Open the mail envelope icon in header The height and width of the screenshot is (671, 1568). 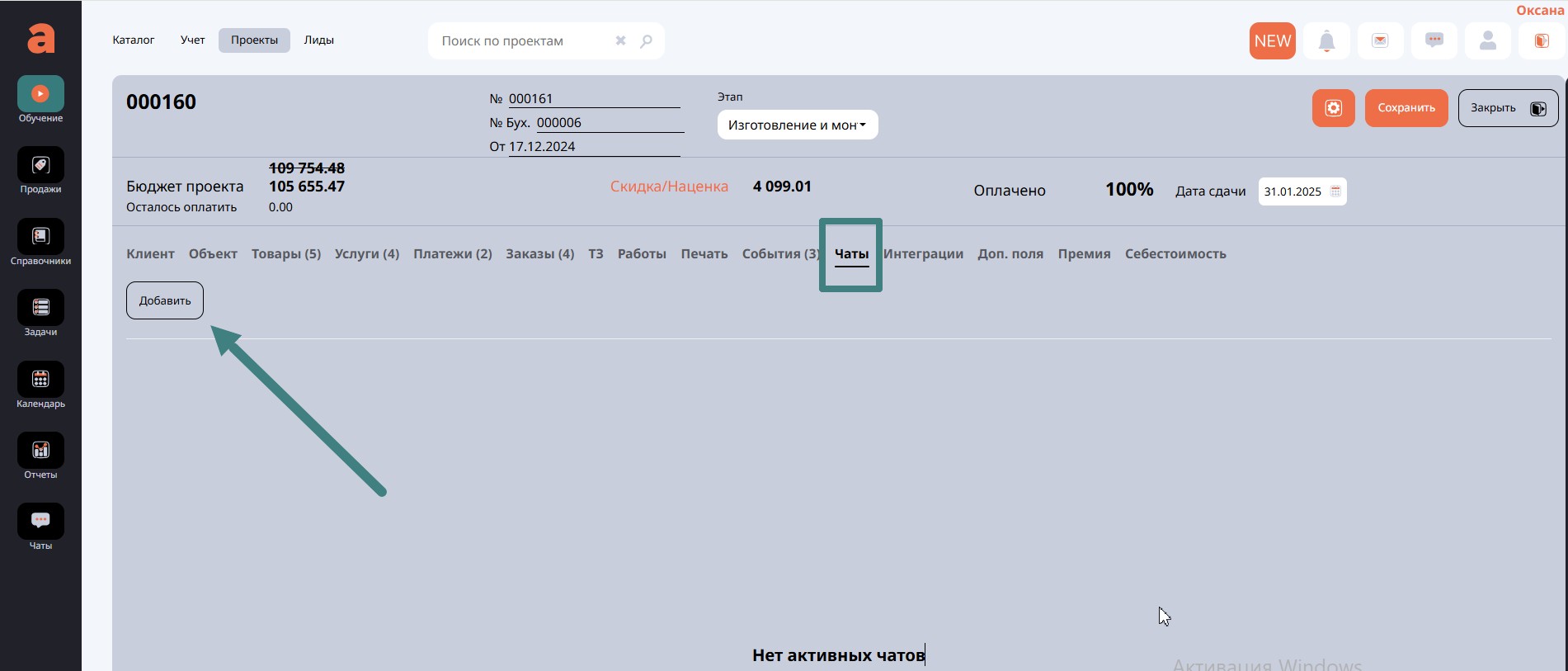point(1380,41)
